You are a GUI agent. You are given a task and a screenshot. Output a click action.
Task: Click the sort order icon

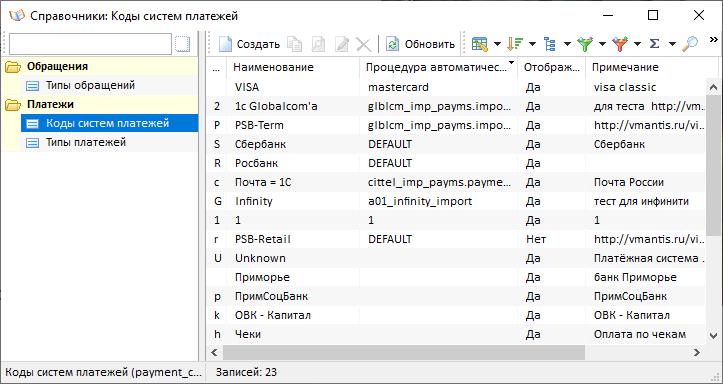[x=515, y=44]
